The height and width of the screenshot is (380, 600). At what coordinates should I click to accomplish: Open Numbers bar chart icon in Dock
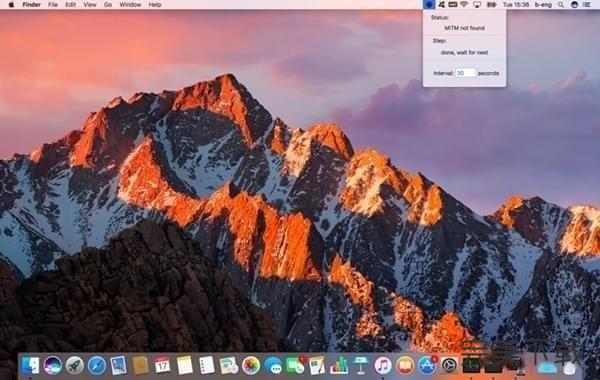click(339, 365)
